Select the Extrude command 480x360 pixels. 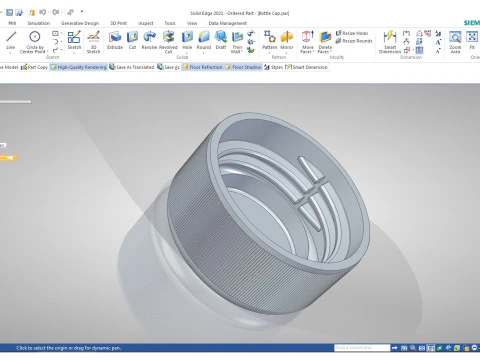click(x=115, y=40)
